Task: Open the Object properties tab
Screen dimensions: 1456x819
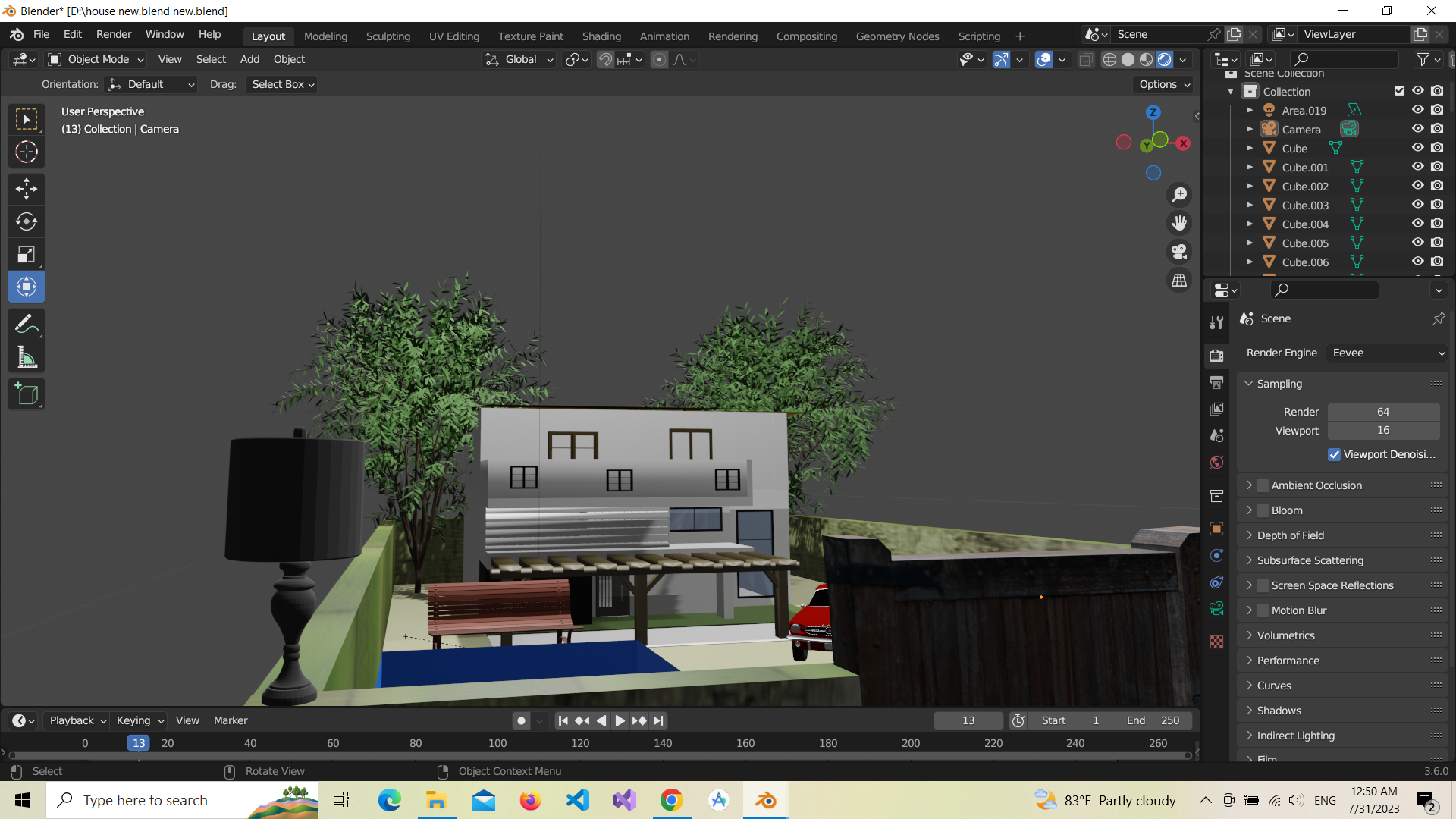Action: click(x=1216, y=529)
